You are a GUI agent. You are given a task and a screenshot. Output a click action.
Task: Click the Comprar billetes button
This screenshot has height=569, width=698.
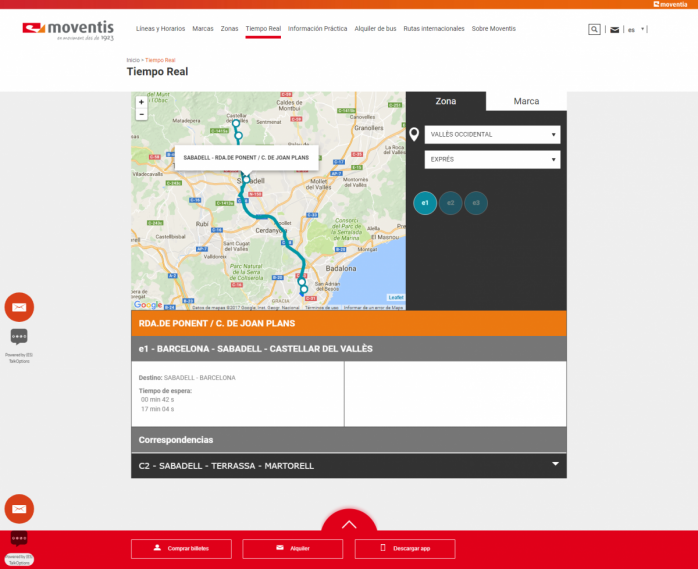pos(181,549)
